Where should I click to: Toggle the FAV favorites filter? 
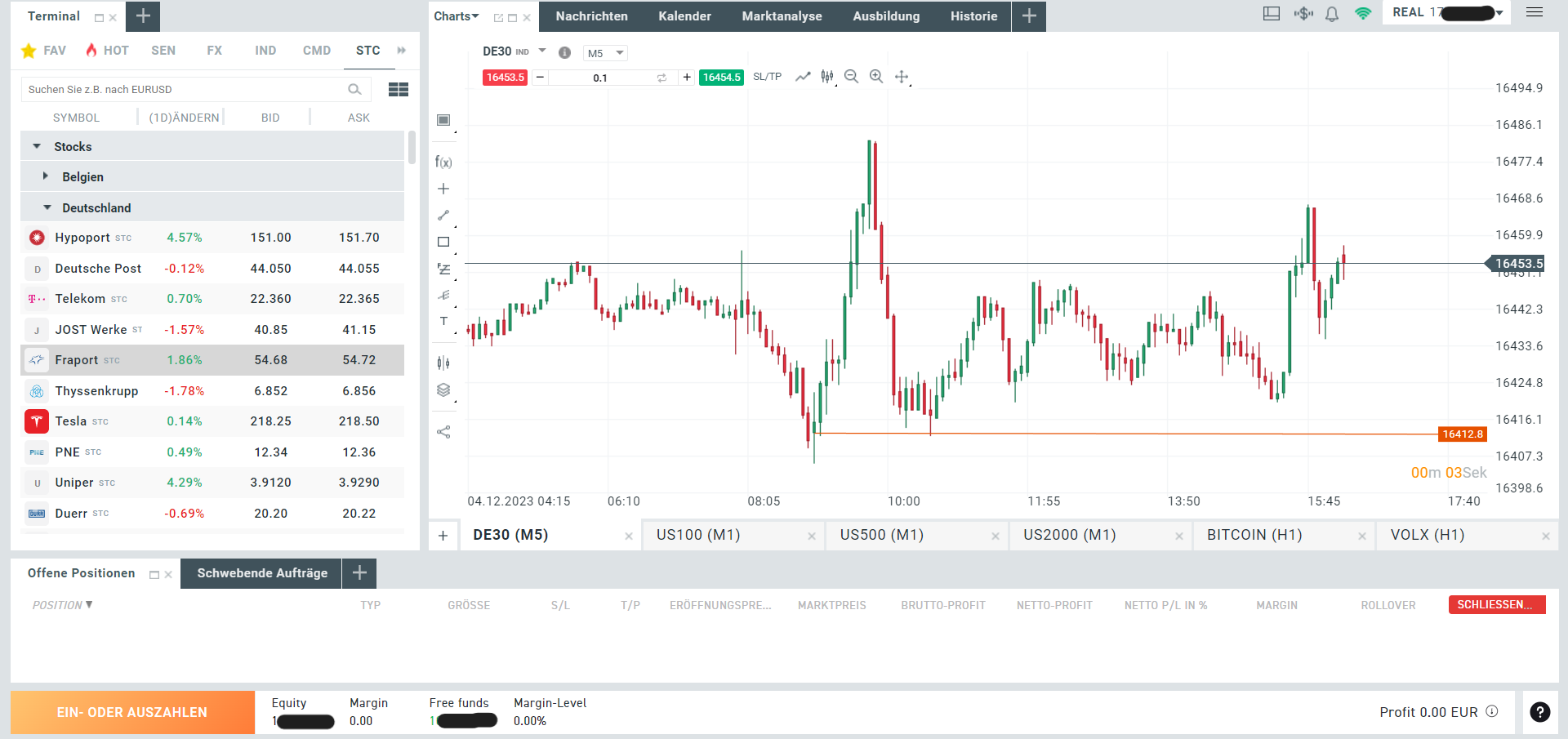pos(44,51)
